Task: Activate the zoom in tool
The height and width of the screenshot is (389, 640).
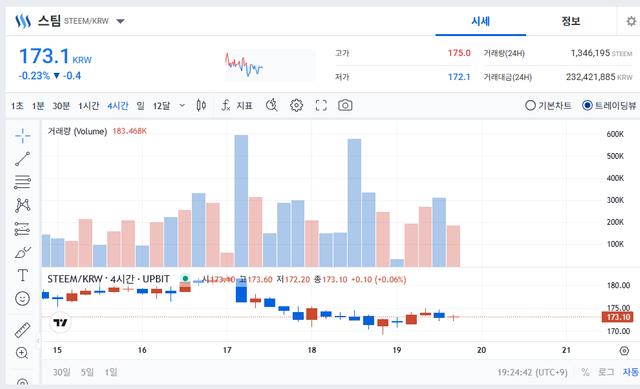Action: click(x=22, y=353)
